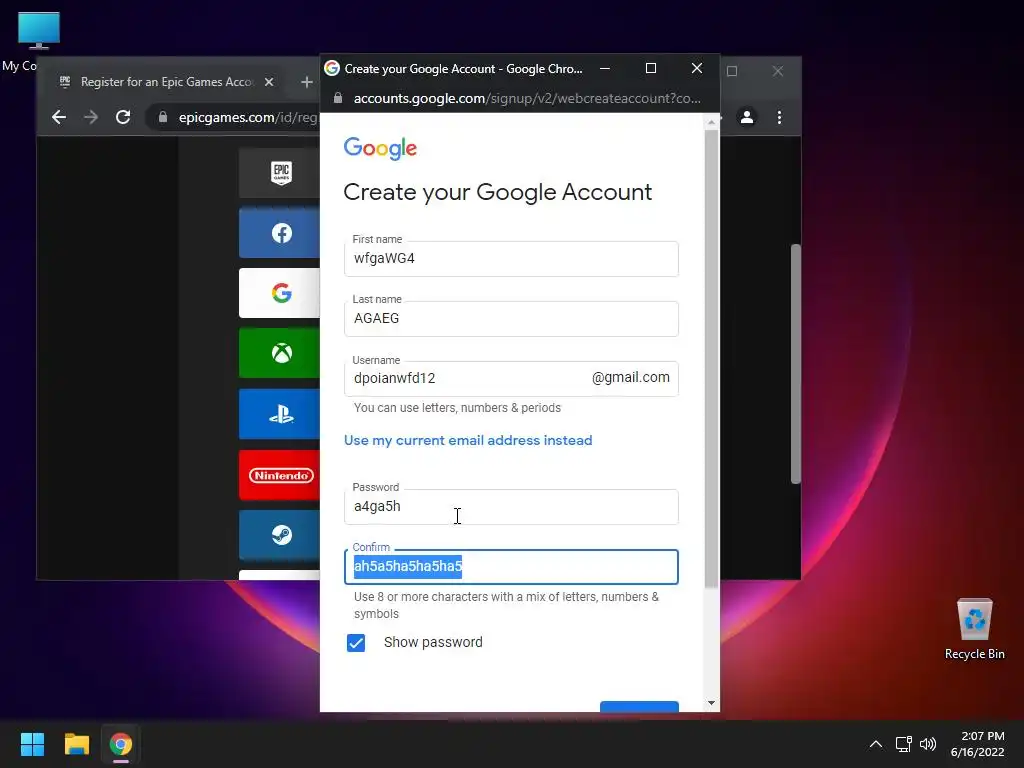
Task: Click the epicgames.com address bar
Action: pos(248,117)
